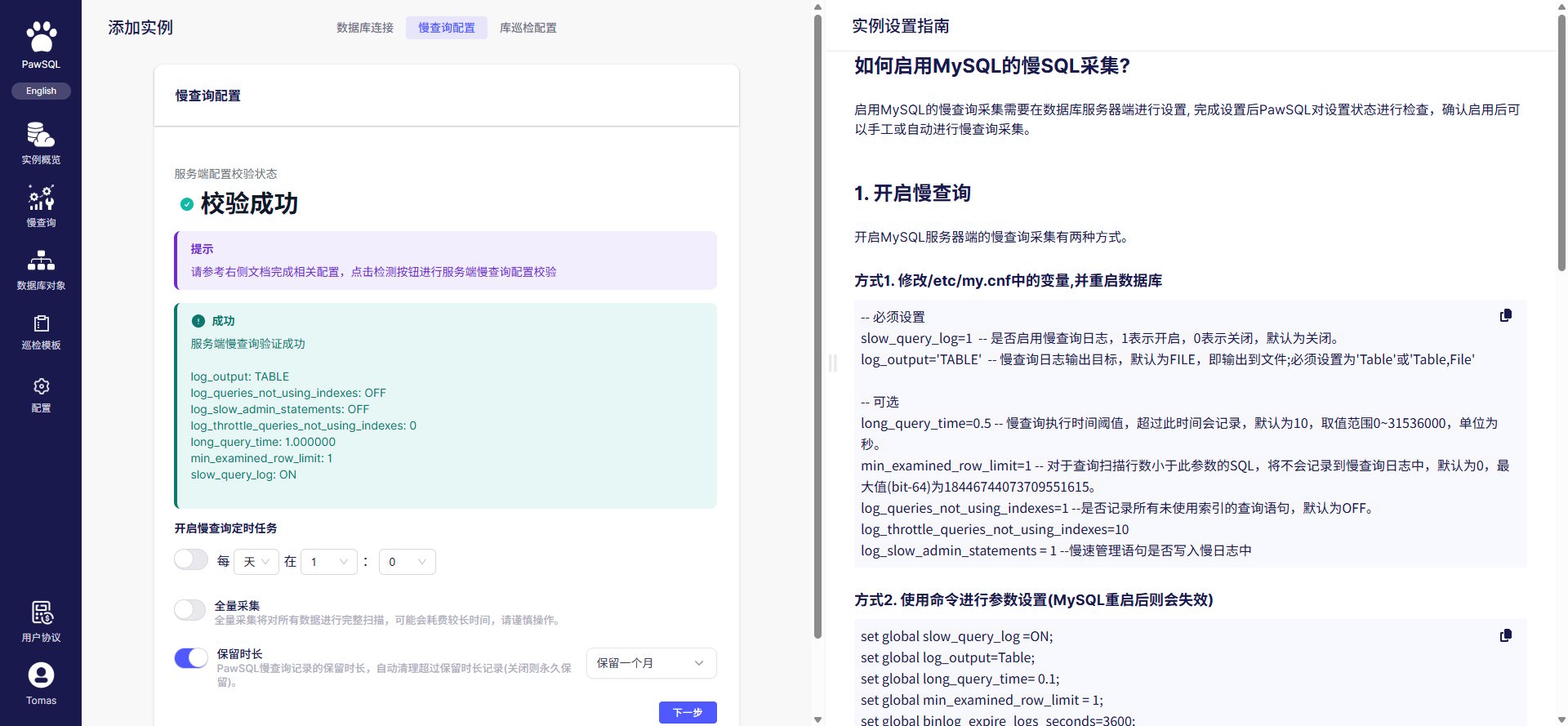Click the scroll-down arrow of form panel
Image resolution: width=1568 pixels, height=726 pixels.
(817, 719)
